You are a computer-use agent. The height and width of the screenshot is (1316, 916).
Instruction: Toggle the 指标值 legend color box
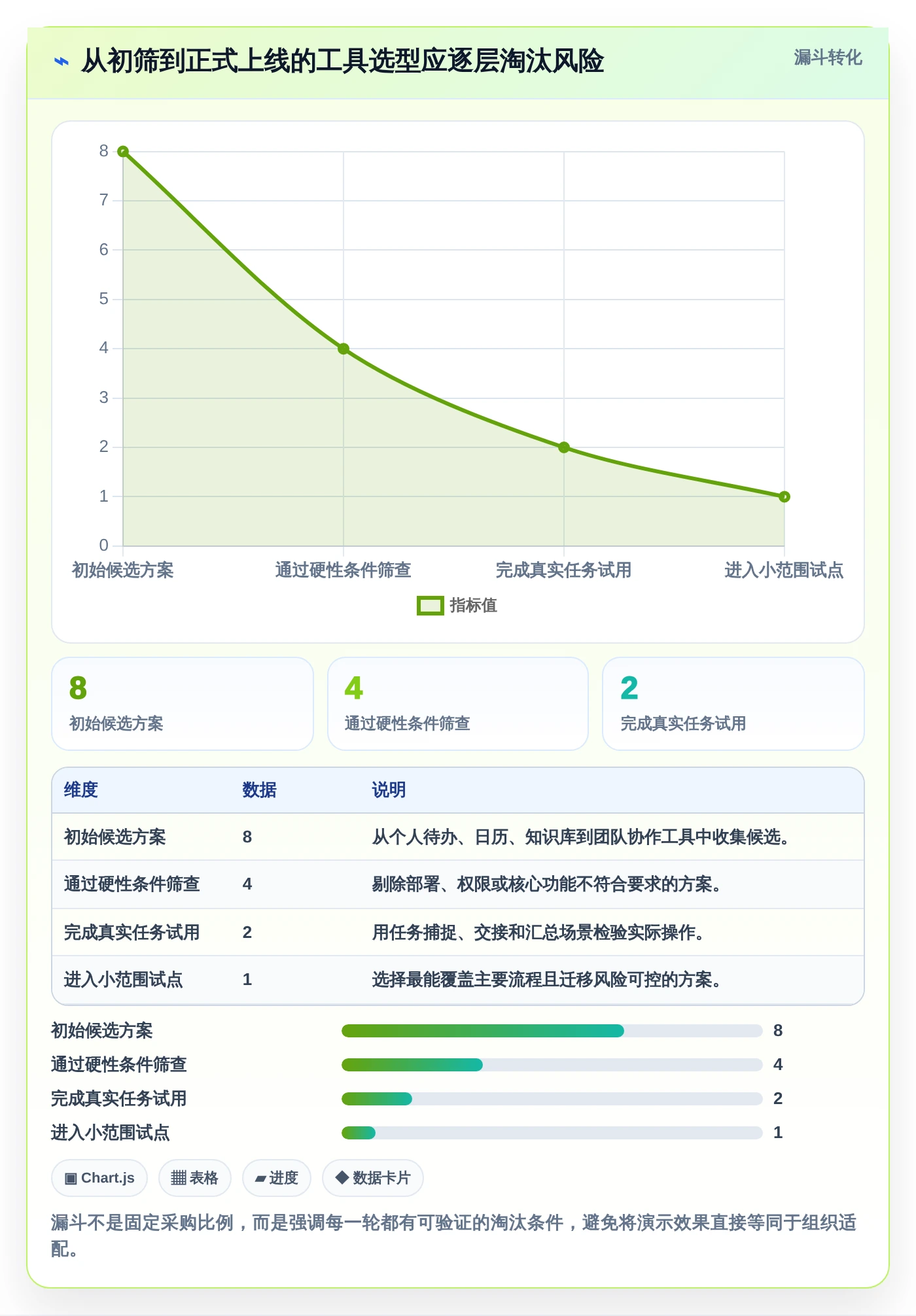coord(430,606)
